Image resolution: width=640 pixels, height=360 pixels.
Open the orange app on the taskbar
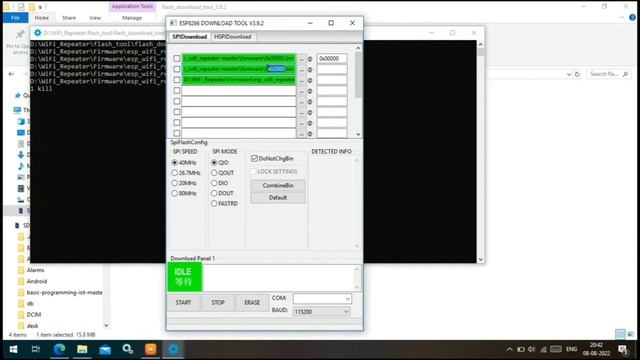click(x=151, y=349)
